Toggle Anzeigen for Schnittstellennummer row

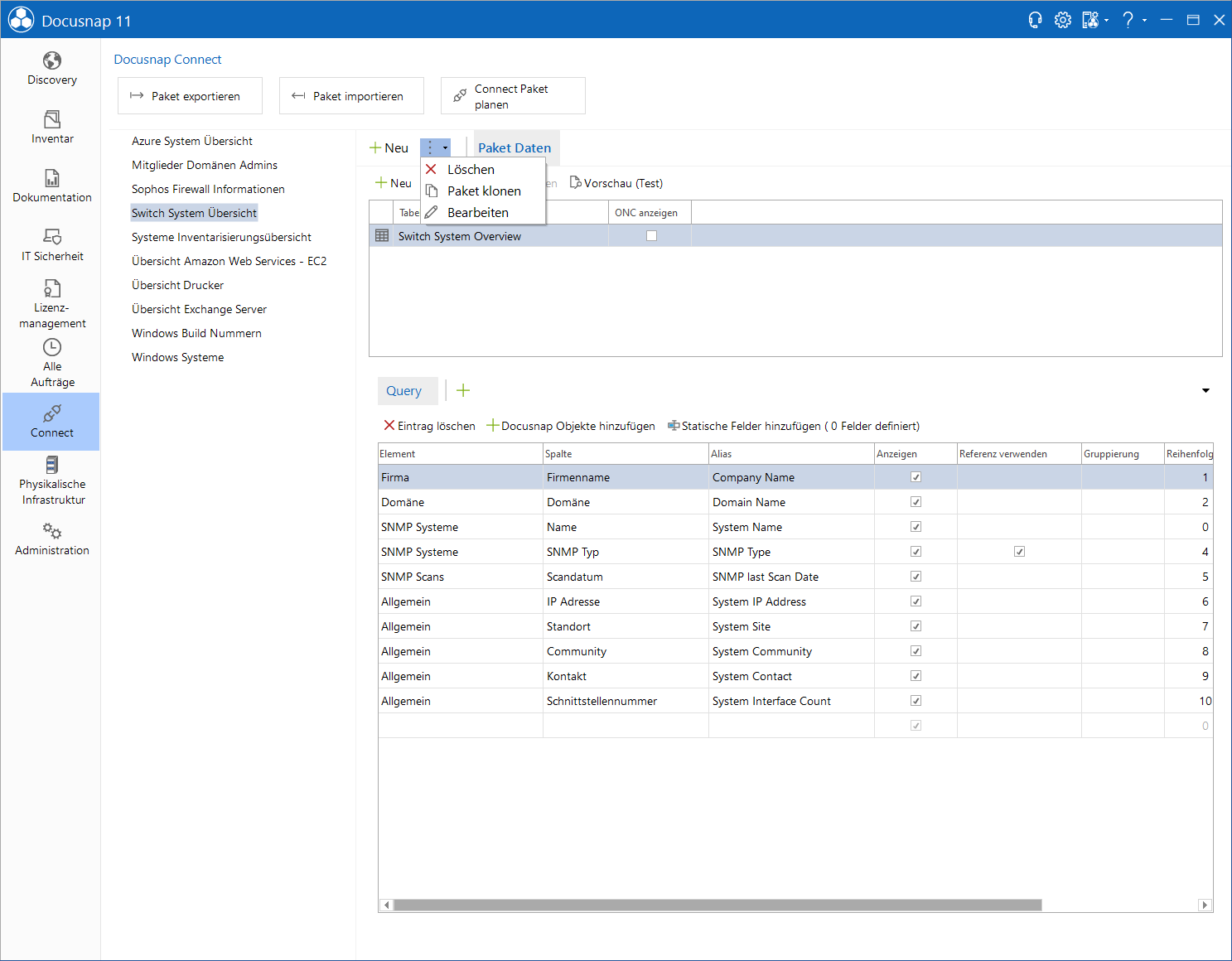(x=916, y=701)
